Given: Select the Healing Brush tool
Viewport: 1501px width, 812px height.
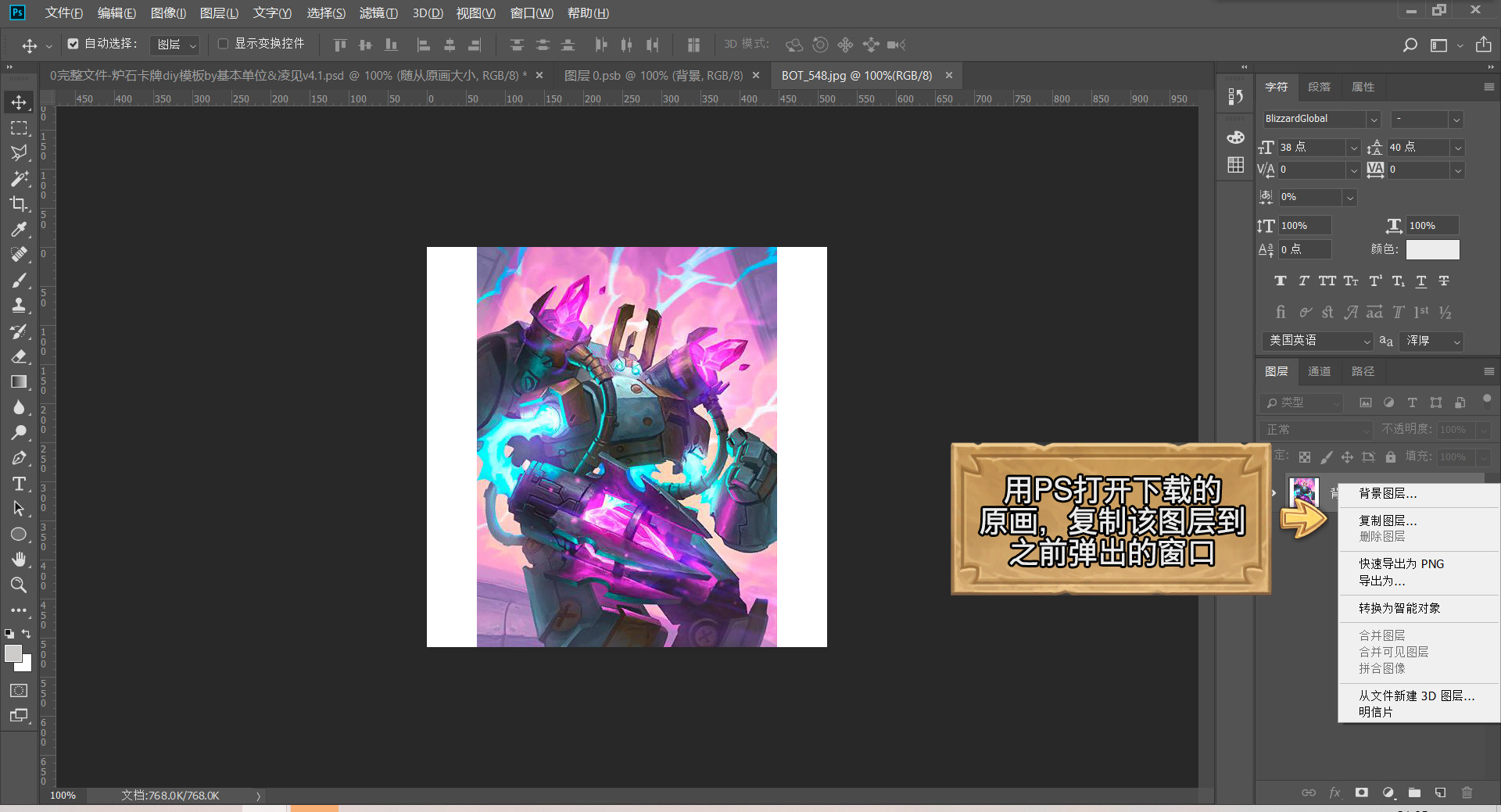Looking at the screenshot, I should [x=19, y=255].
